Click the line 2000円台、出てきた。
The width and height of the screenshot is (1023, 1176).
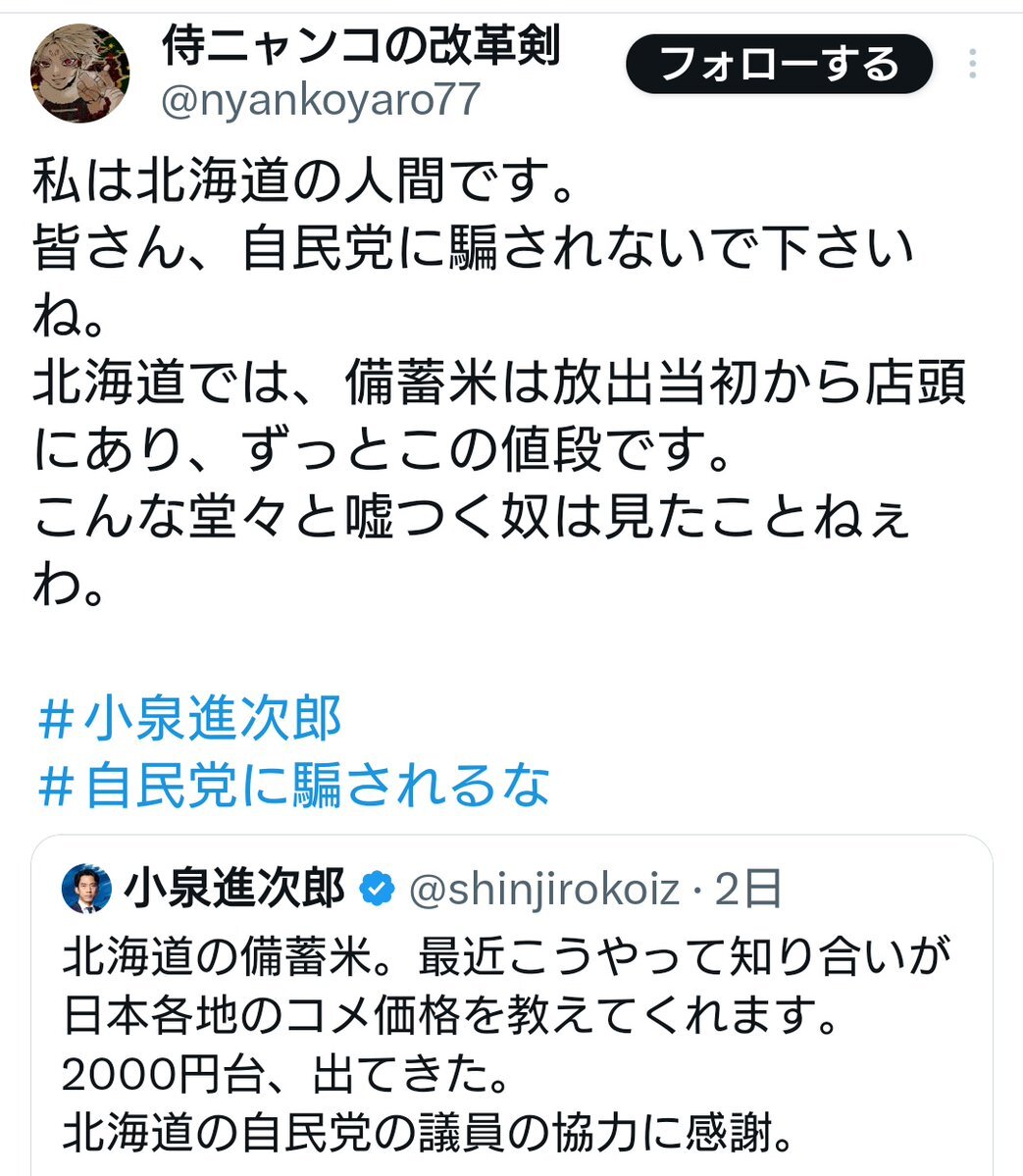pos(286,1074)
